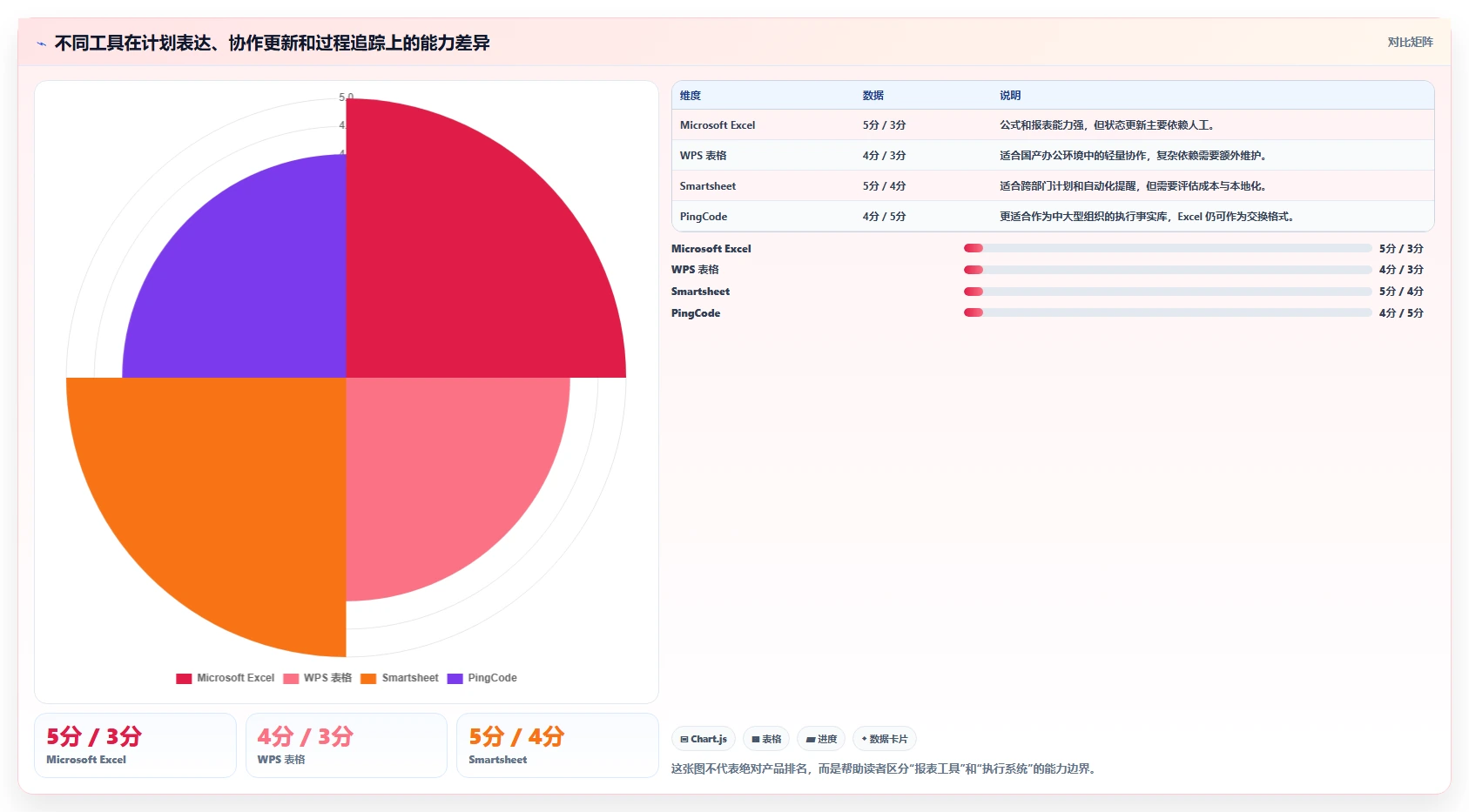Click the footnote text about 报表工具 and 执行系统
Viewport: 1469px width, 812px height.
pyautogui.click(x=883, y=768)
